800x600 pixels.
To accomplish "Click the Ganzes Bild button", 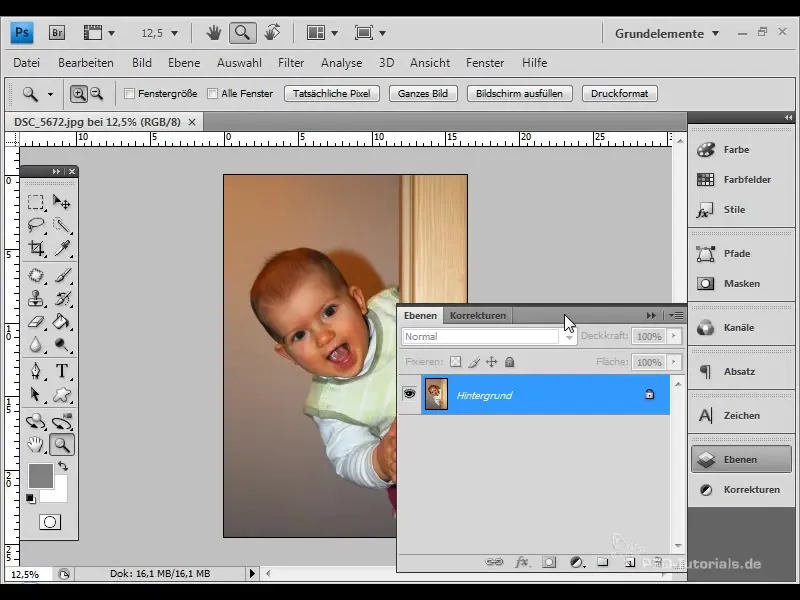I will click(x=423, y=94).
